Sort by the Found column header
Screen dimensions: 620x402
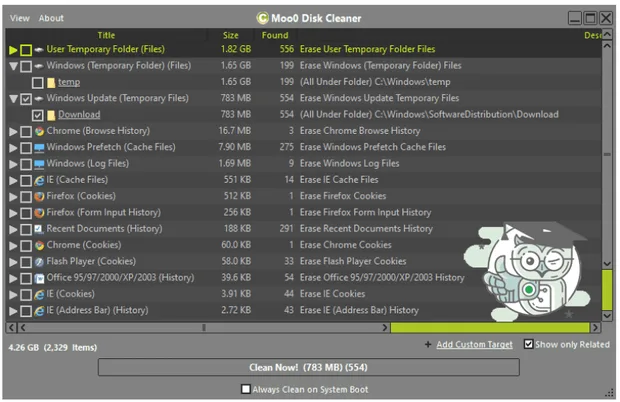275,35
